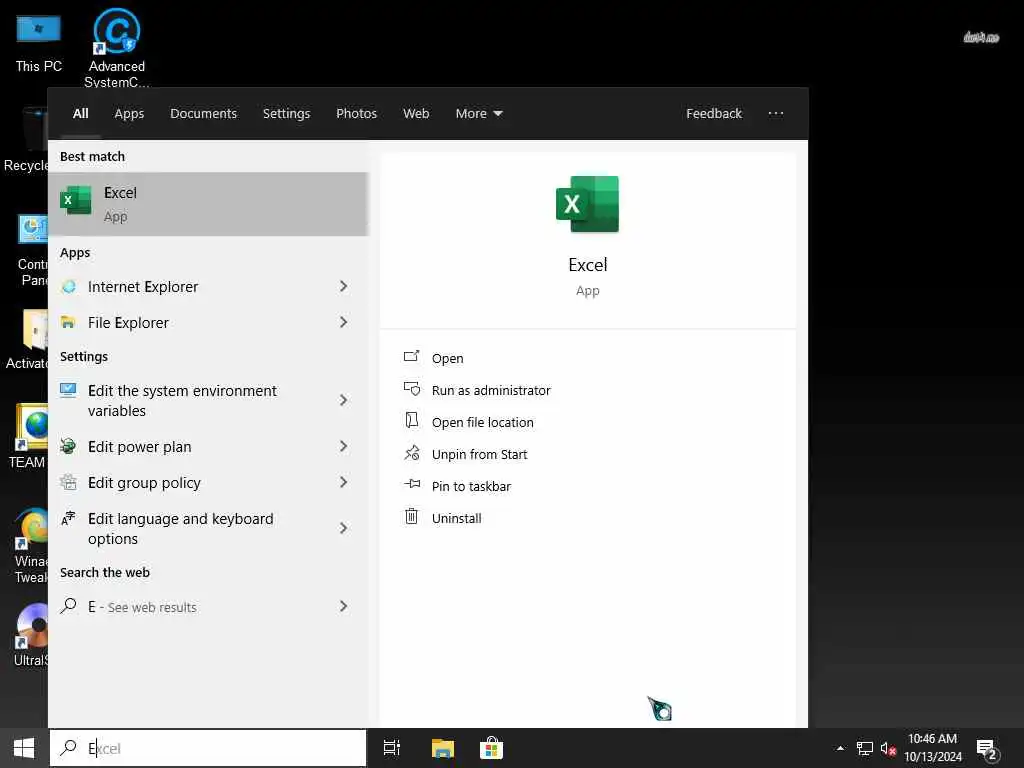Expand the Internet Explorer result arrow
The height and width of the screenshot is (768, 1024).
pyautogui.click(x=344, y=286)
